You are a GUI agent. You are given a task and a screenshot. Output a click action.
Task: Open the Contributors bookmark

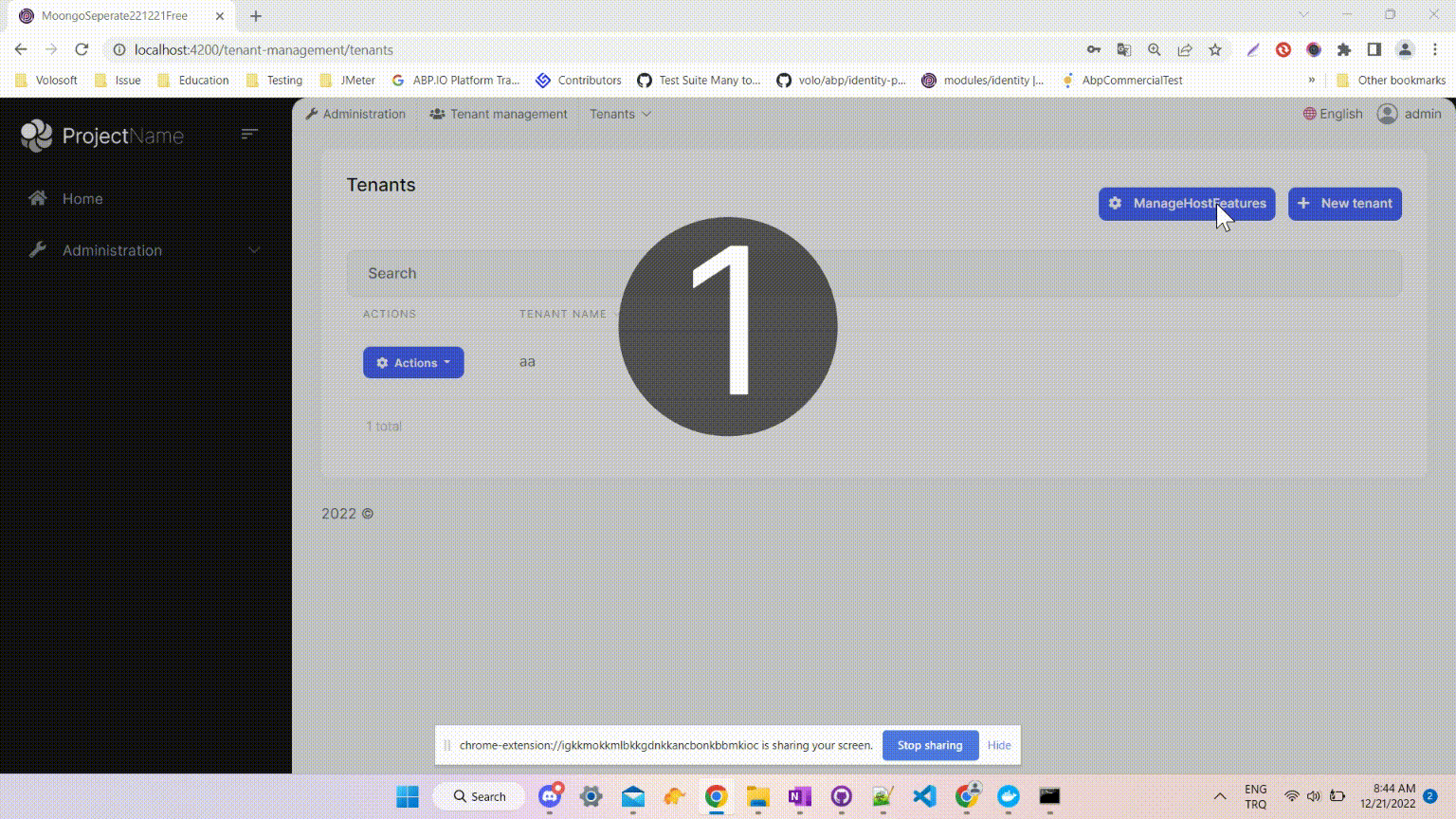point(578,81)
